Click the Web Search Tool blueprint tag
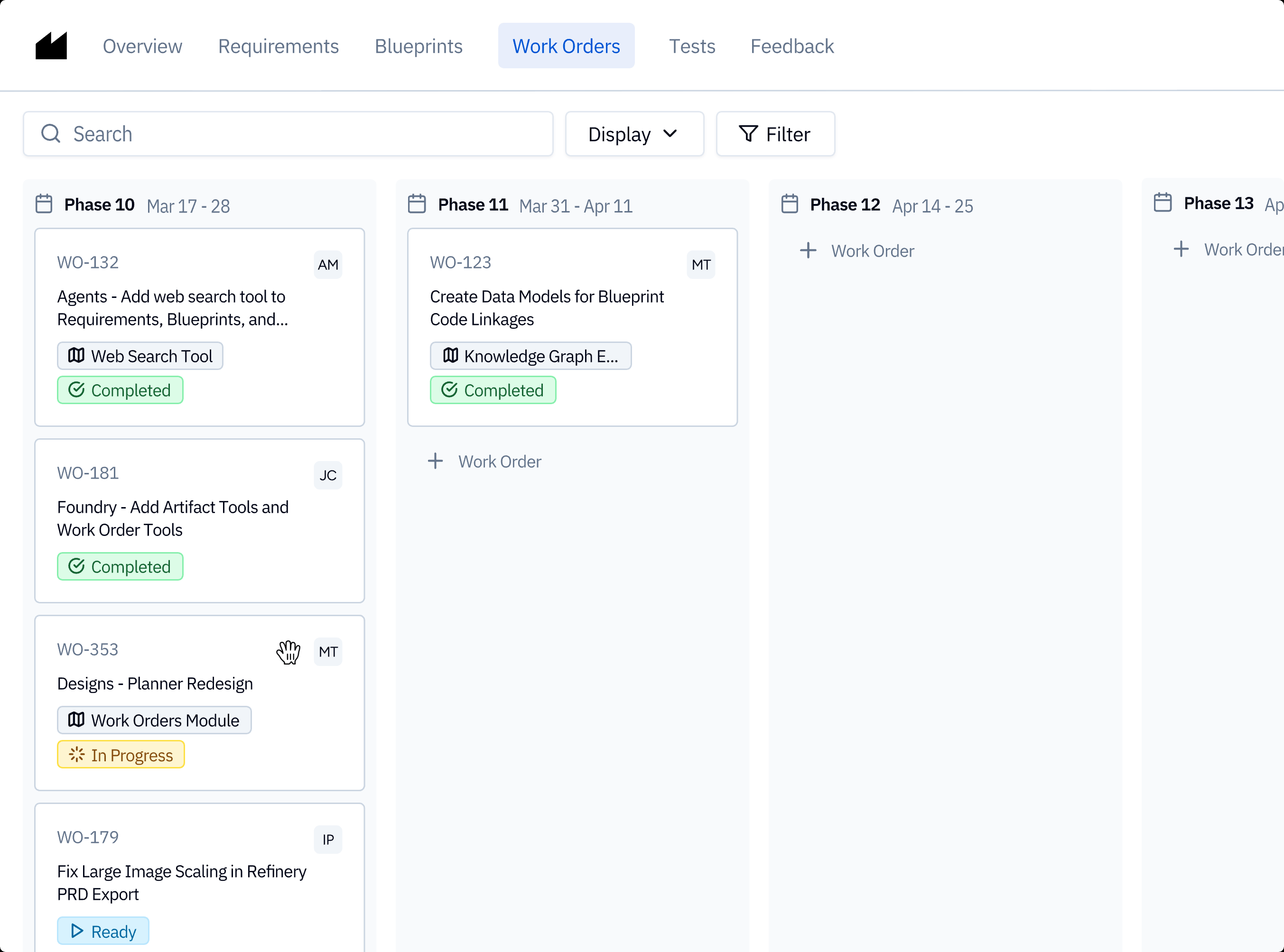The height and width of the screenshot is (952, 1284). coord(140,356)
